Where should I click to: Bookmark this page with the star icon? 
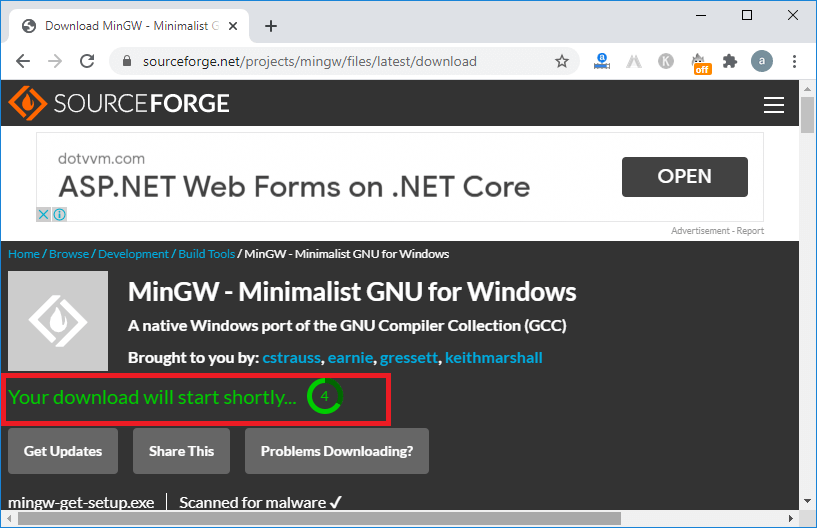(x=562, y=62)
